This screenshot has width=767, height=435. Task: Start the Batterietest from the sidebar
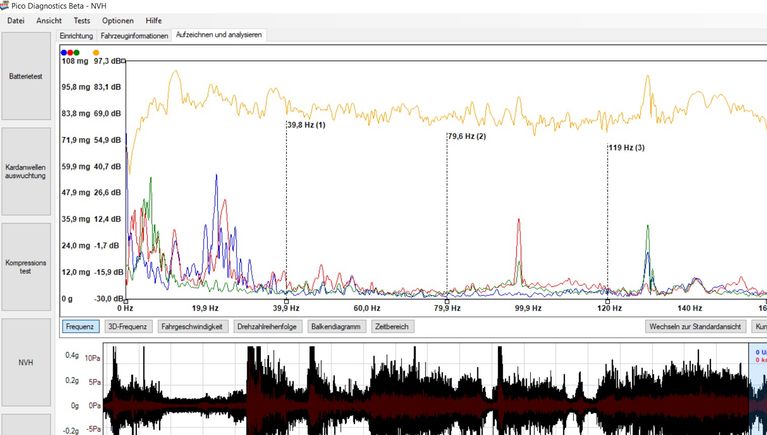tap(26, 76)
